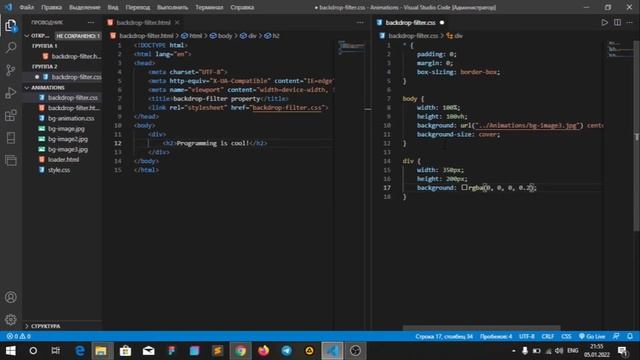The image size is (640, 360).
Task: Open Chrome from taskbar
Action: click(x=240, y=351)
